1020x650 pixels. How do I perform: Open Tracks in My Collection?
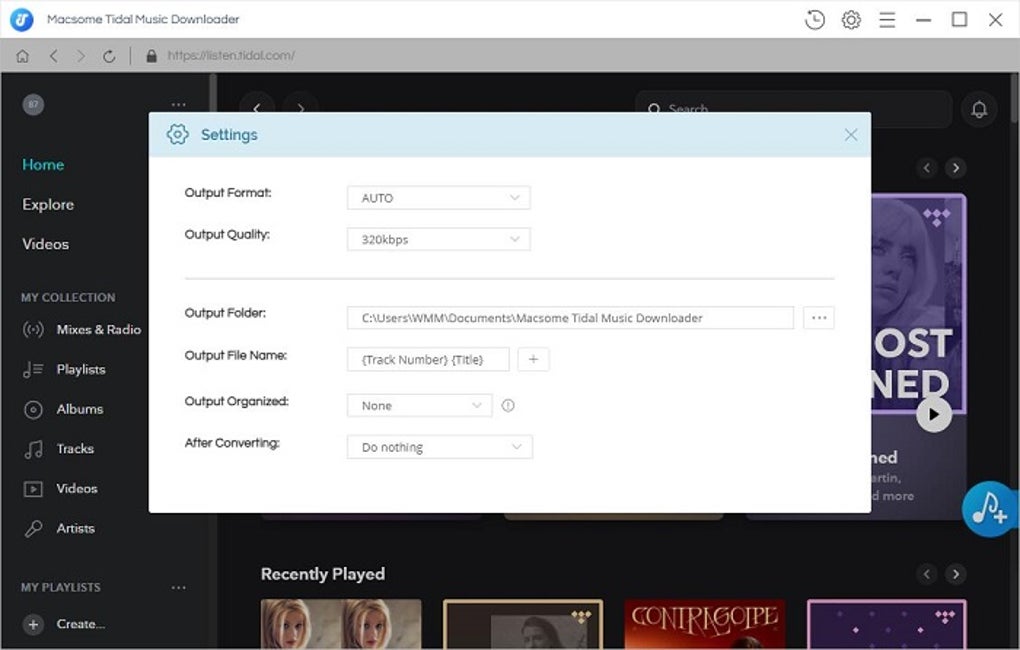(x=59, y=449)
